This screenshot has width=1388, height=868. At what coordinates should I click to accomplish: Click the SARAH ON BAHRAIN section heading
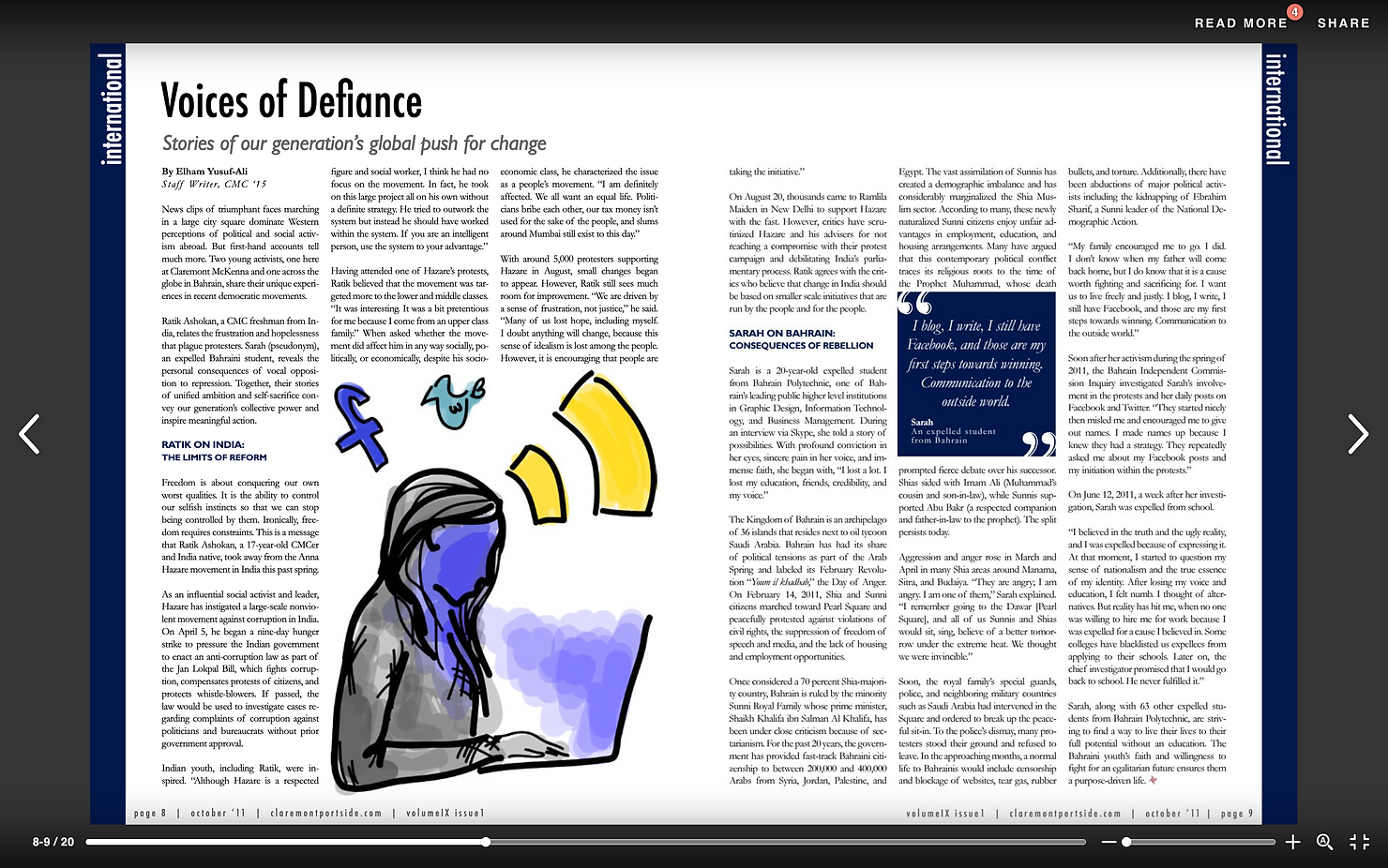click(x=781, y=333)
